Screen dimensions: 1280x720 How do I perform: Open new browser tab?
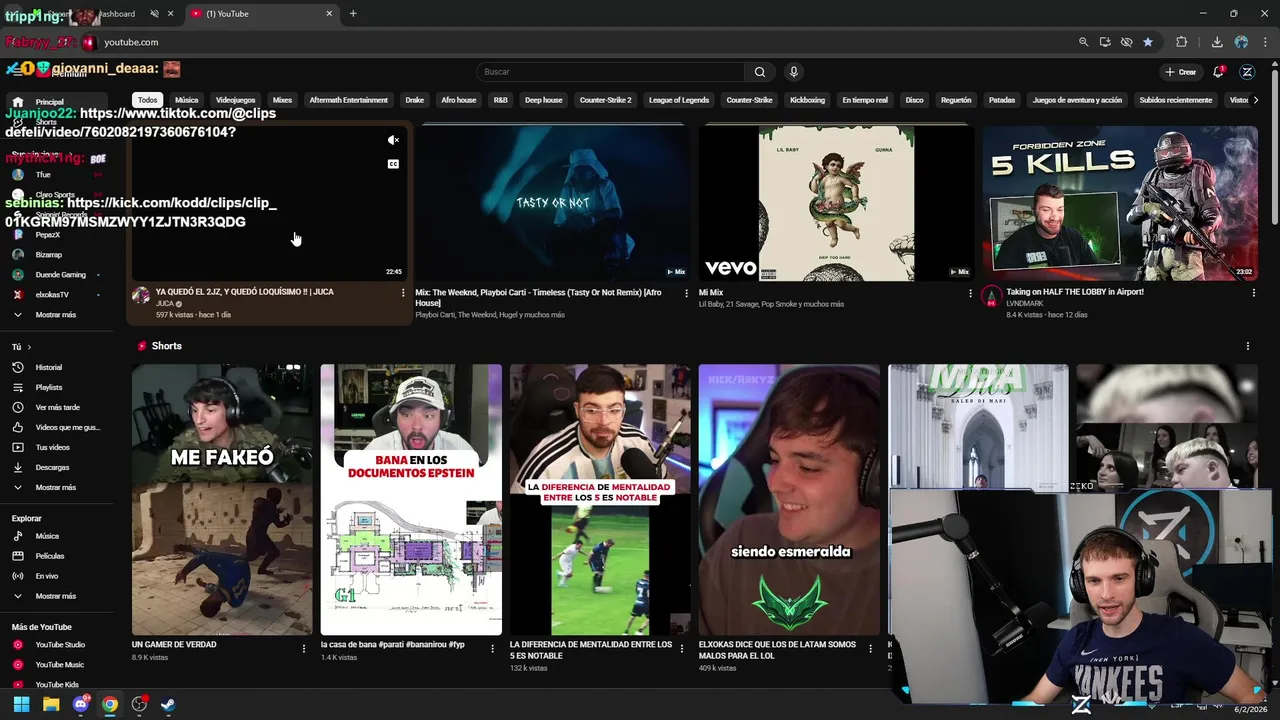353,14
